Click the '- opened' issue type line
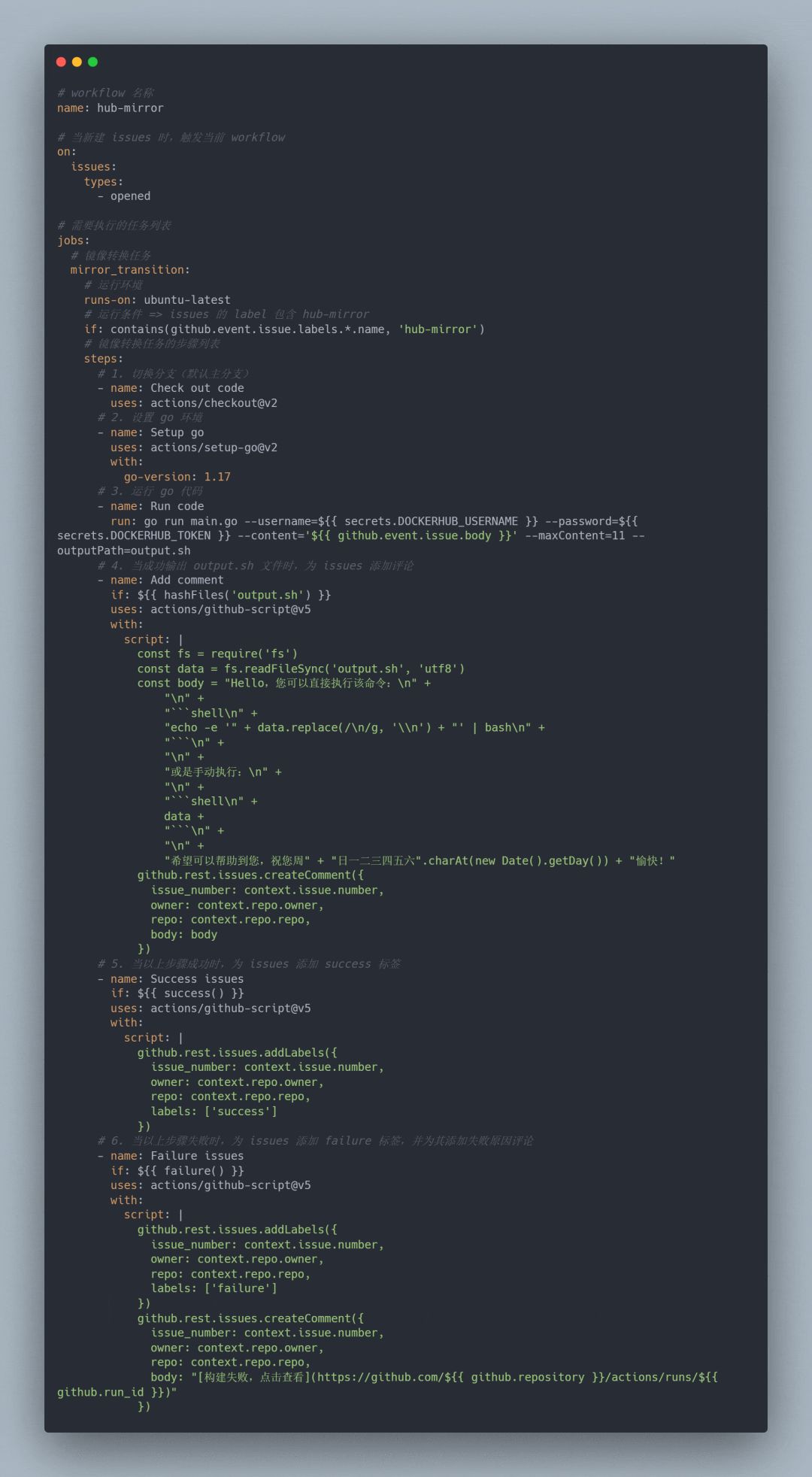Screen dimensions: 812x1477 tap(124, 196)
